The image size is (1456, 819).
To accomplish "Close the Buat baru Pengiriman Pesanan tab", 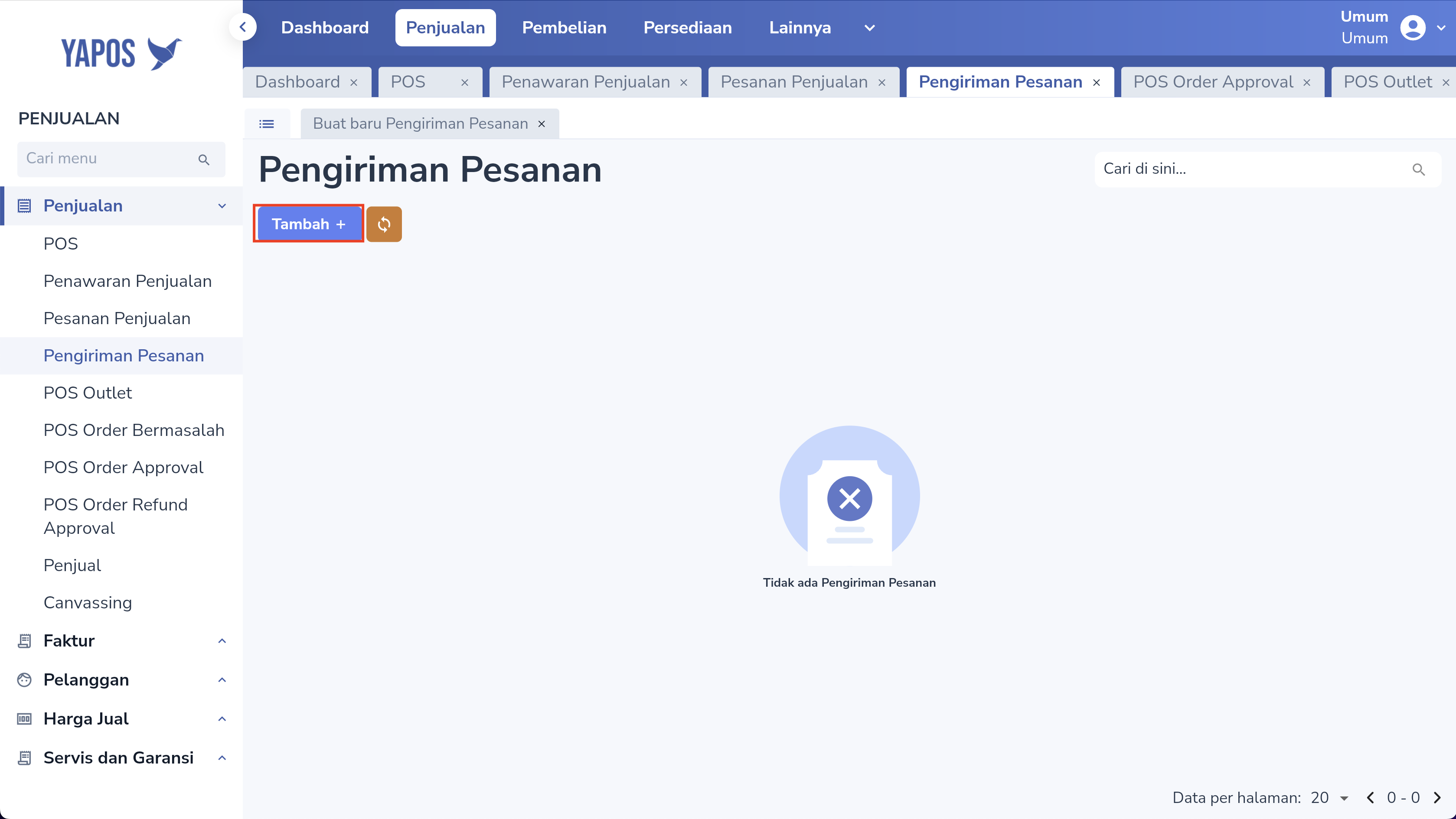I will coord(541,123).
